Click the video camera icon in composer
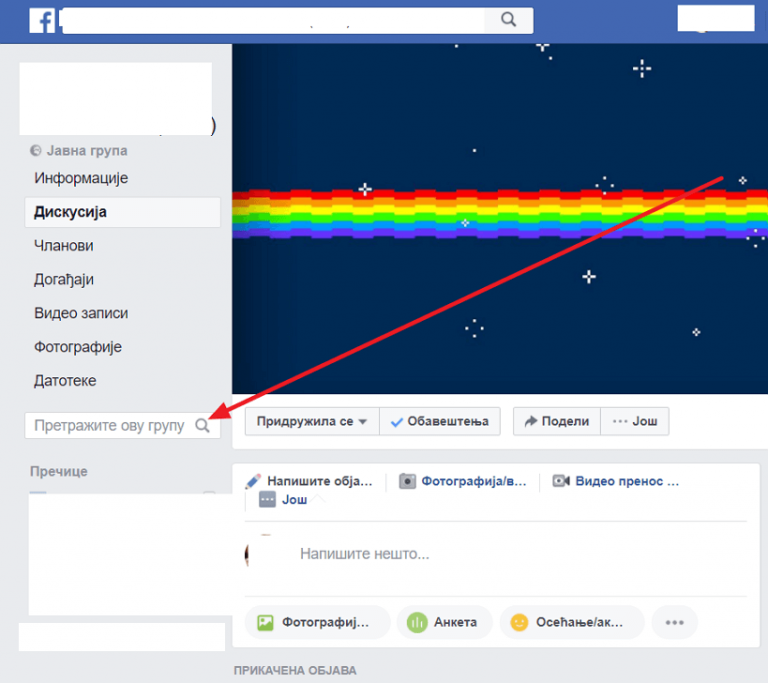This screenshot has height=683, width=768. [561, 481]
